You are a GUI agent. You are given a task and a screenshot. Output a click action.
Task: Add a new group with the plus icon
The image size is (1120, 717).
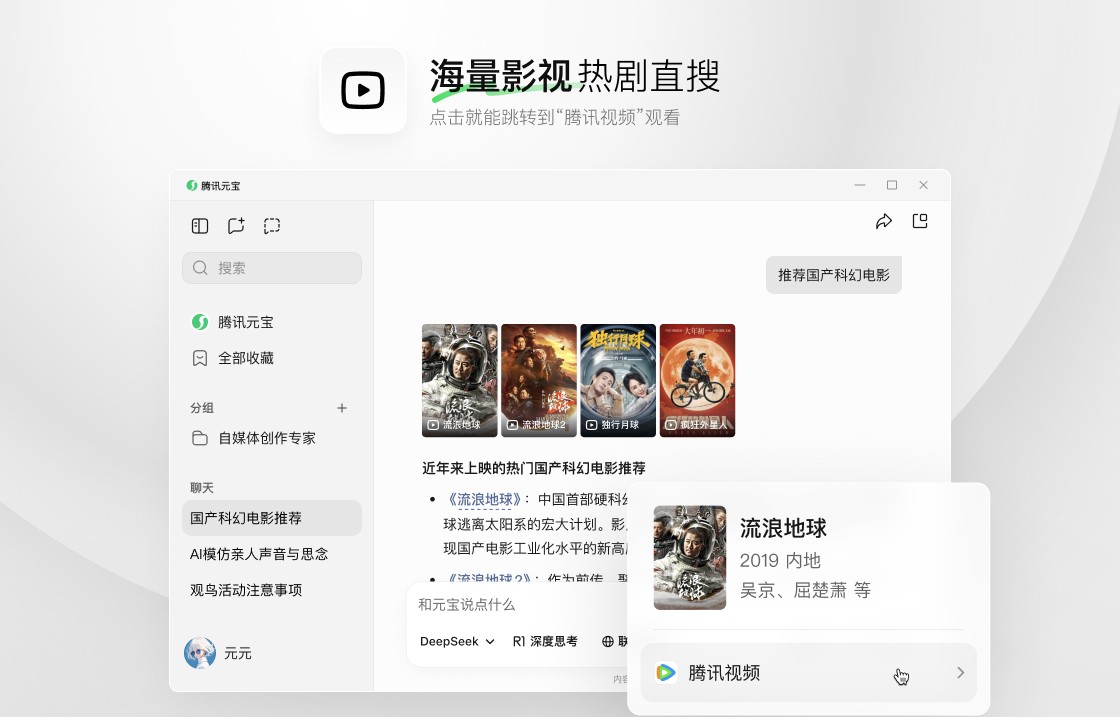(x=342, y=408)
